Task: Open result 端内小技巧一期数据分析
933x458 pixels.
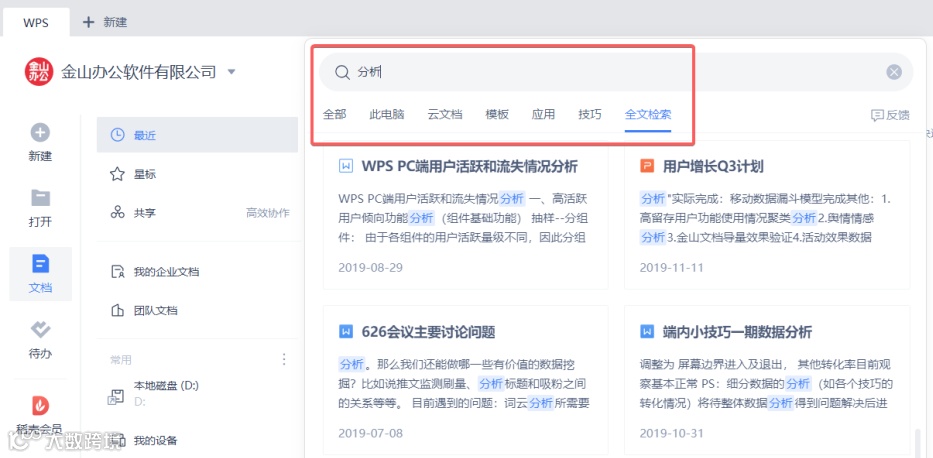Action: (x=737, y=332)
